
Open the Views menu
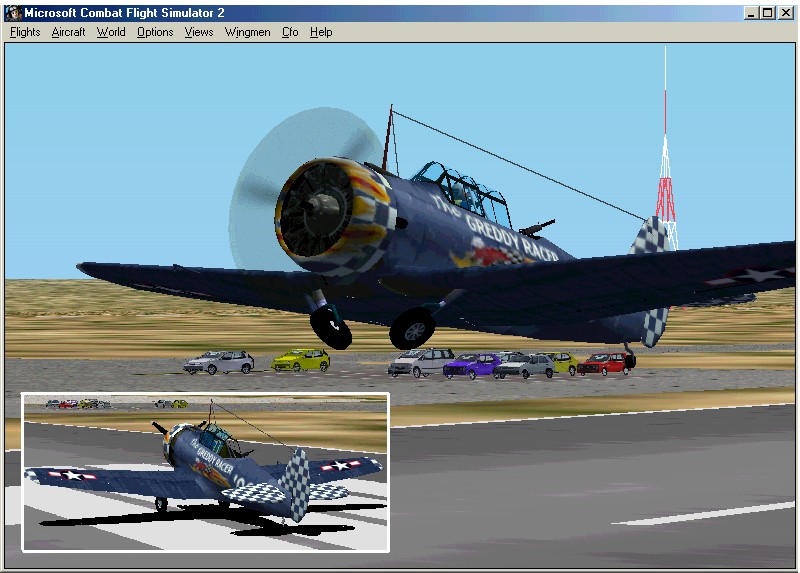tap(198, 32)
